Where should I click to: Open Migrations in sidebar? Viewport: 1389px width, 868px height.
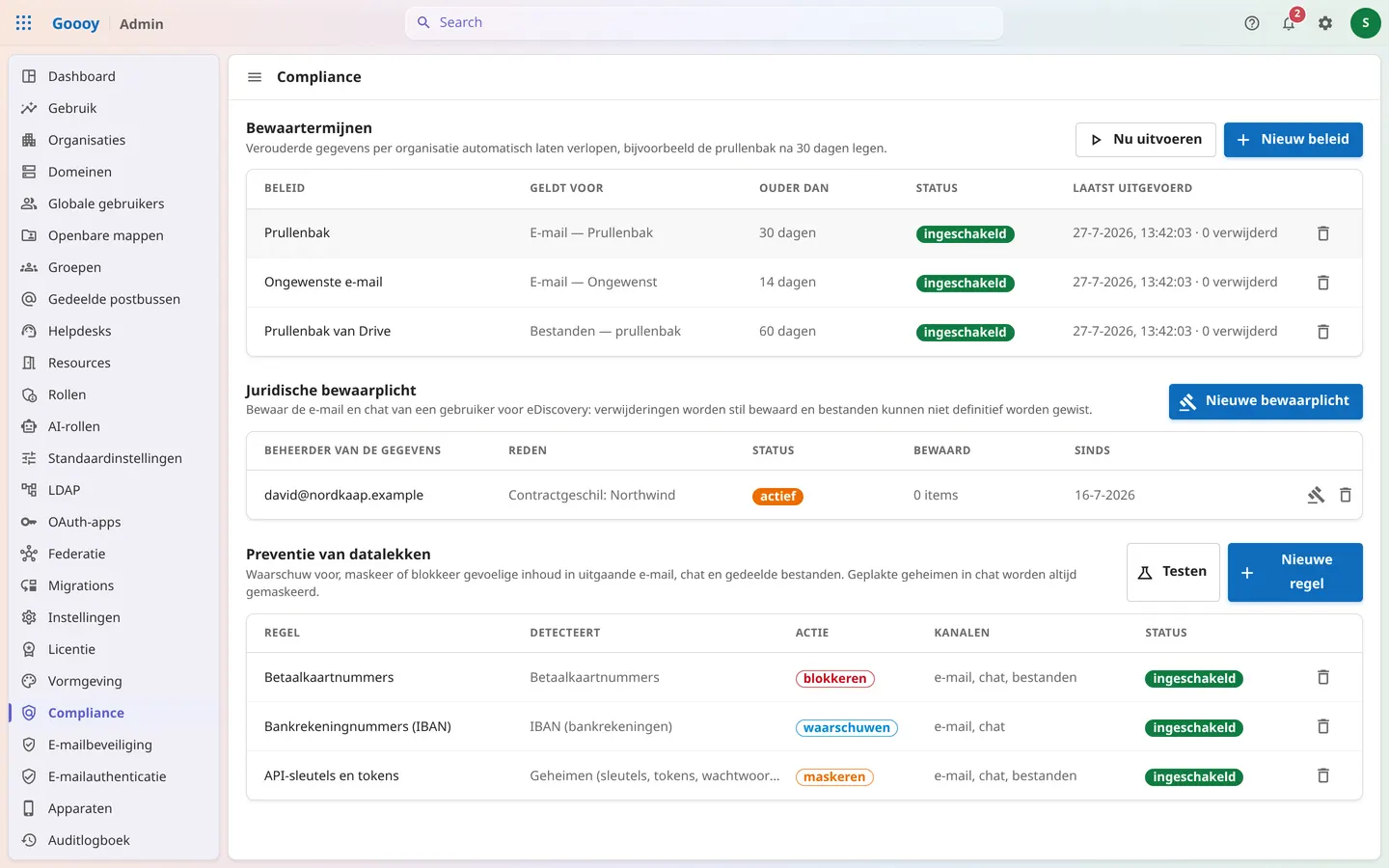pos(114,585)
